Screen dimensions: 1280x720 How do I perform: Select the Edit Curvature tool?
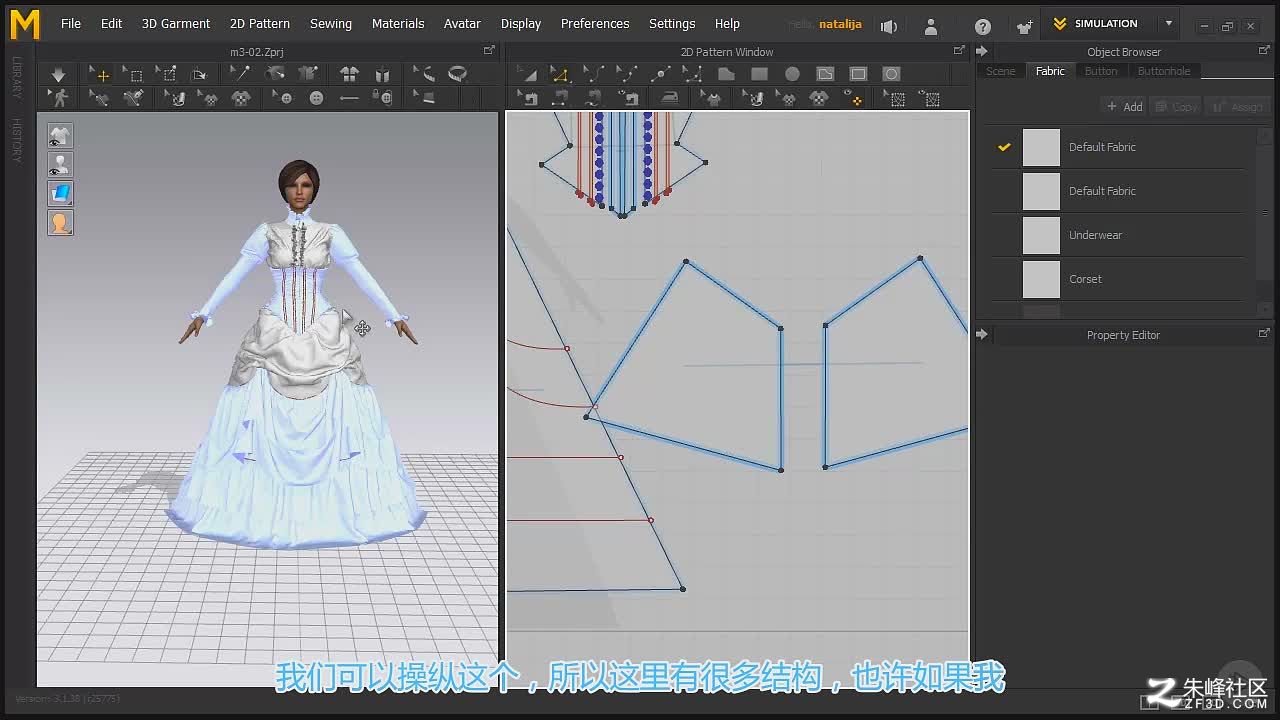coord(593,74)
